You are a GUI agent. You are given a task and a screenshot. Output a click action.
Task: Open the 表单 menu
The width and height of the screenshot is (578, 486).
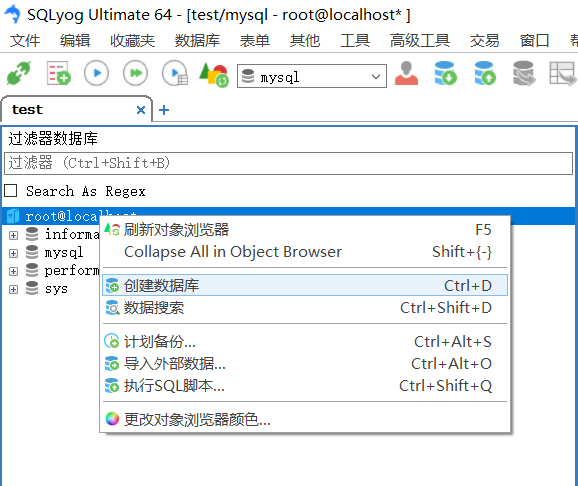click(255, 40)
